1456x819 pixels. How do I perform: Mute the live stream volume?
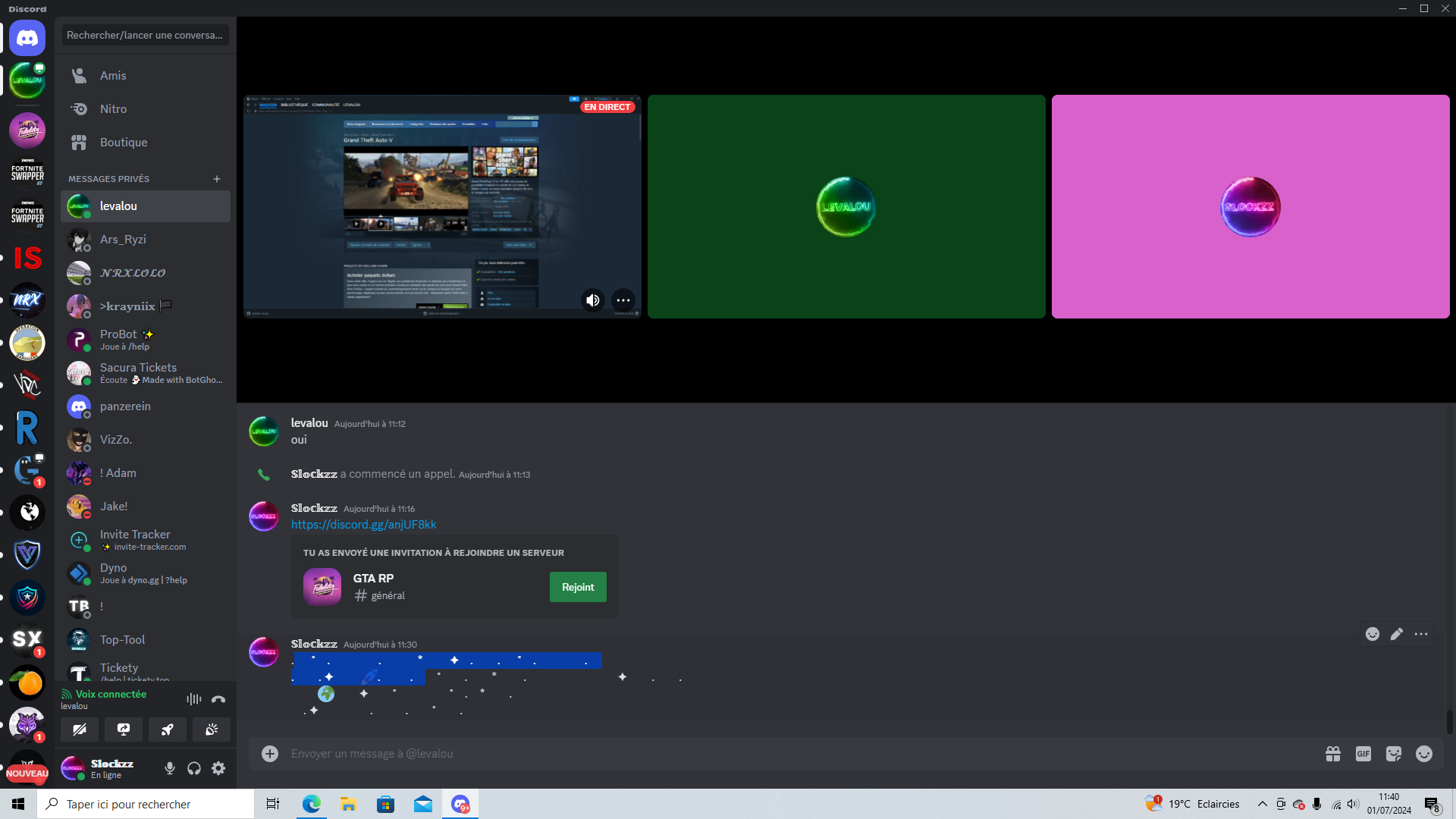(x=593, y=300)
